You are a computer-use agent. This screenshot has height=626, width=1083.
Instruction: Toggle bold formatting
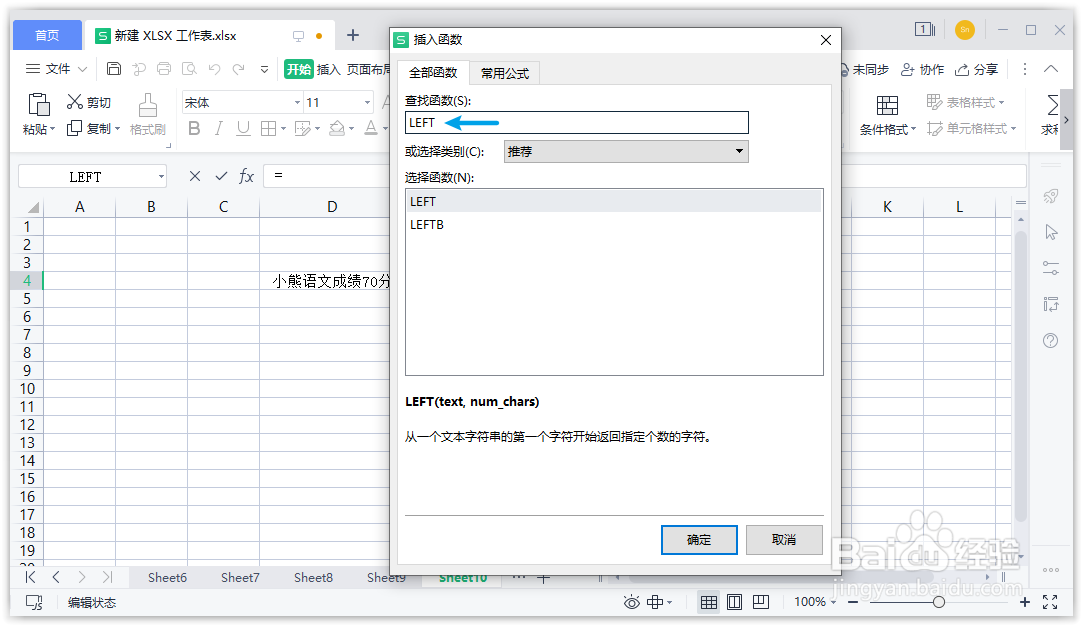[x=194, y=129]
